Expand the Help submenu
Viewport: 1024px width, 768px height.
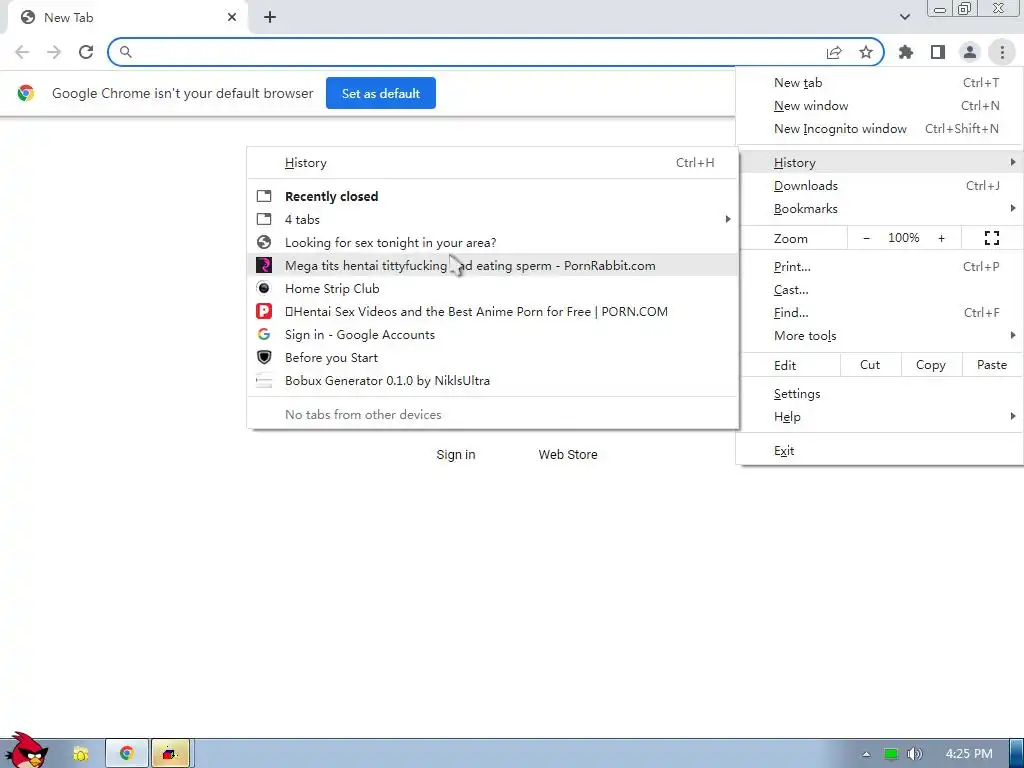pyautogui.click(x=879, y=417)
